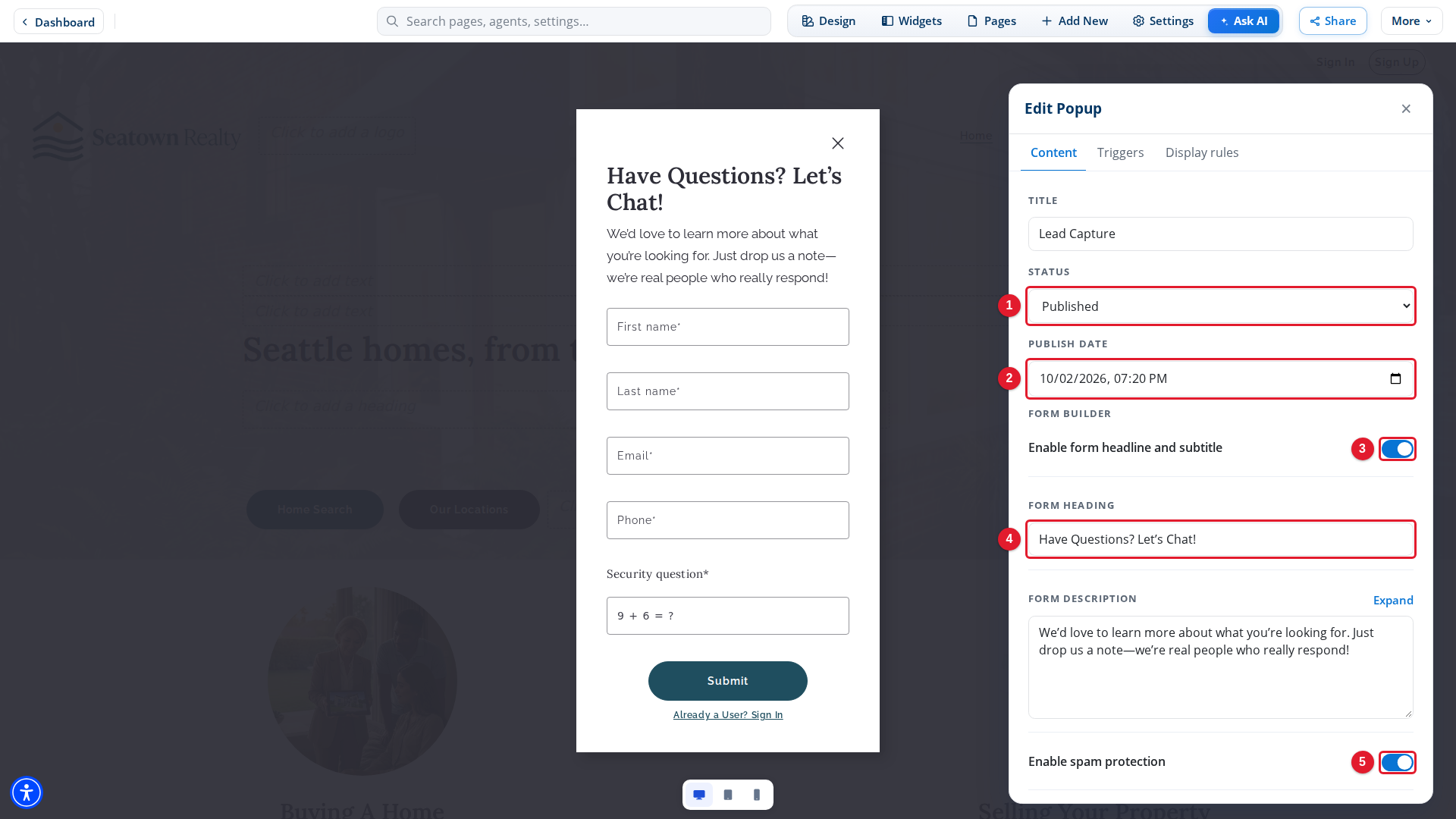Follow the Already a User? Sign In link
The image size is (1456, 819).
pos(728,715)
